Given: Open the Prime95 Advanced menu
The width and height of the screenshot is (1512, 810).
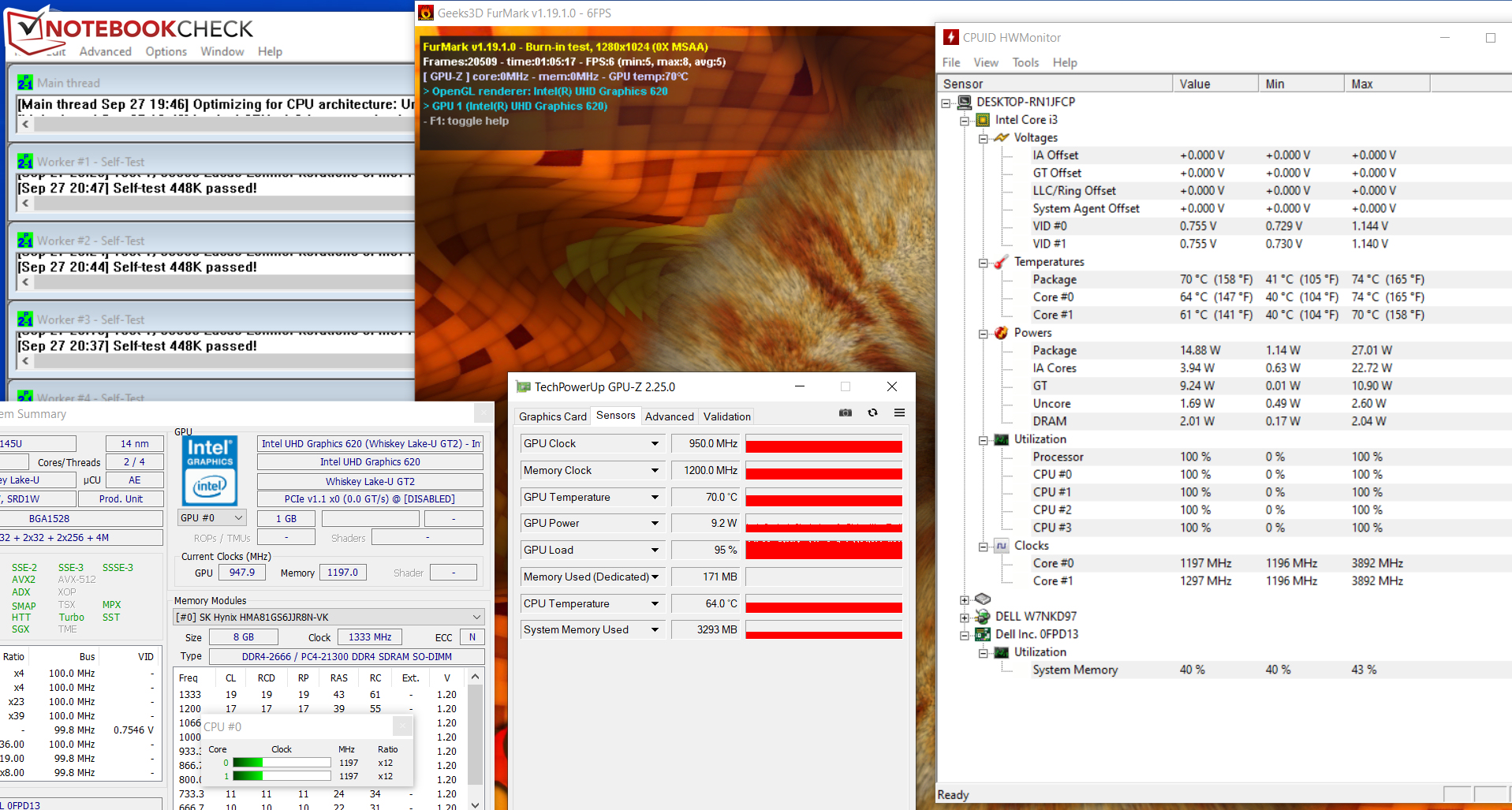Looking at the screenshot, I should tap(106, 51).
